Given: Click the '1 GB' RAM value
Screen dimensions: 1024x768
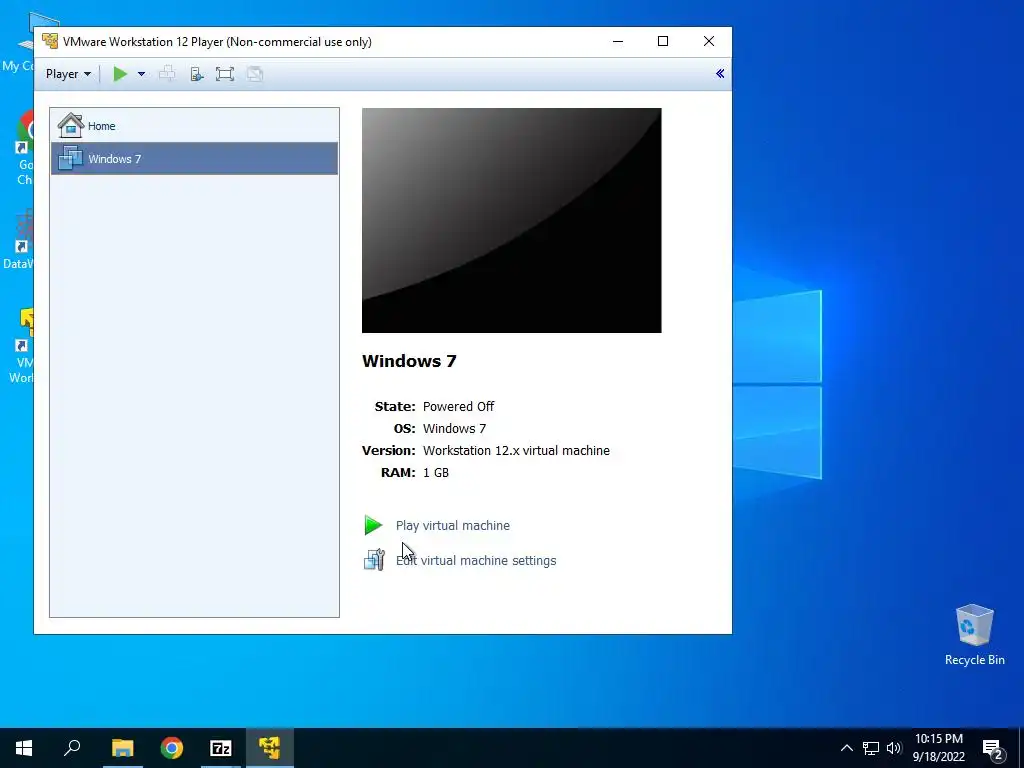Looking at the screenshot, I should coord(436,473).
